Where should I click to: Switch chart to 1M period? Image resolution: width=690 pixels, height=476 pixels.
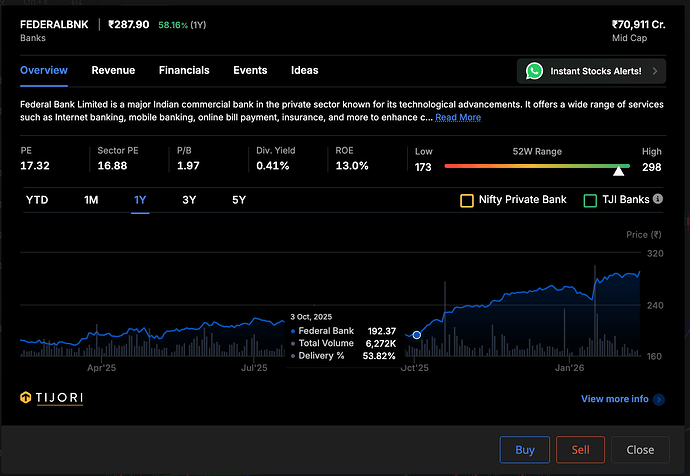point(91,200)
